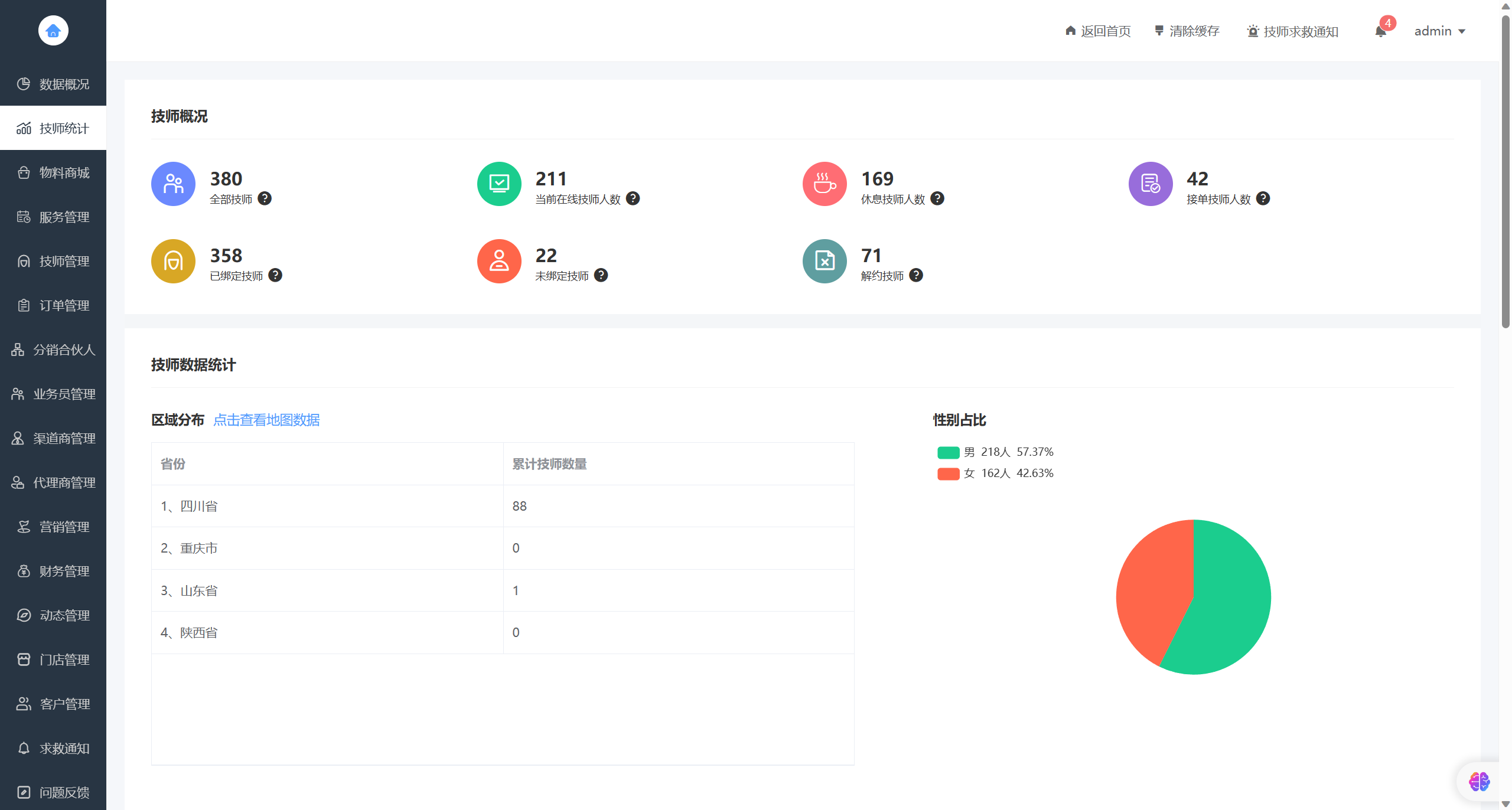1512x810 pixels.
Task: Click the yellow 已绑定技师 icon
Action: click(x=173, y=261)
